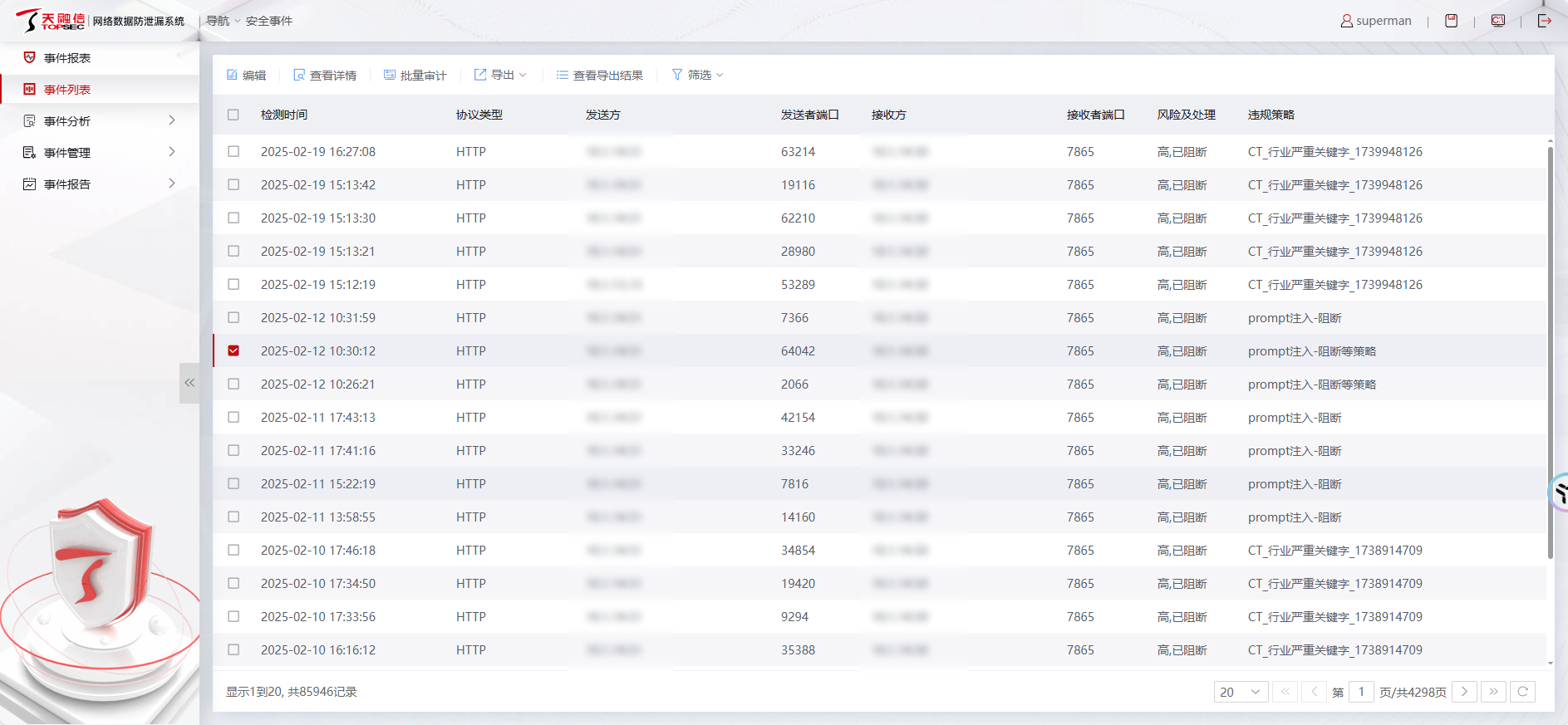Collapse the left sidebar with double-chevron handle
This screenshot has height=725, width=1568.
[189, 383]
